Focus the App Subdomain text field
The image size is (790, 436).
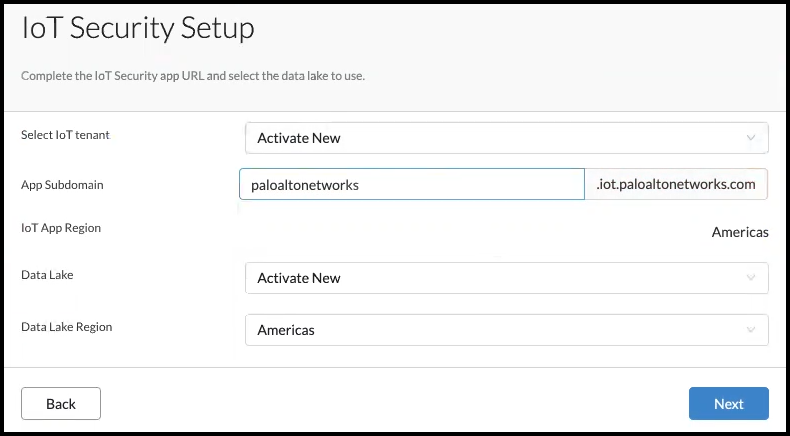coord(411,185)
